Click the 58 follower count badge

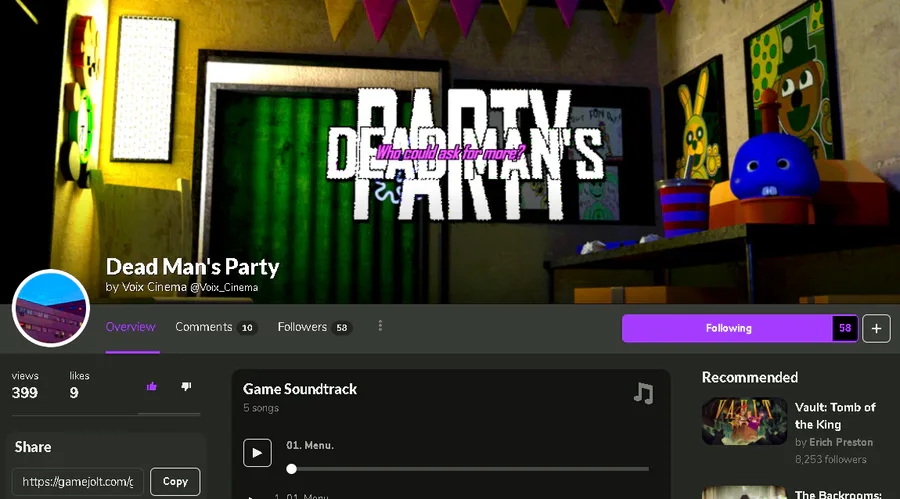click(x=845, y=328)
